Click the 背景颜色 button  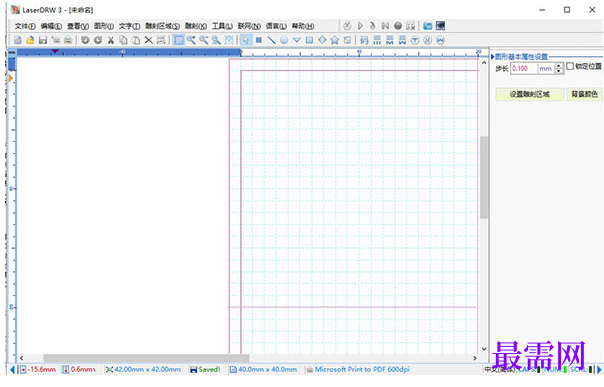tap(584, 94)
